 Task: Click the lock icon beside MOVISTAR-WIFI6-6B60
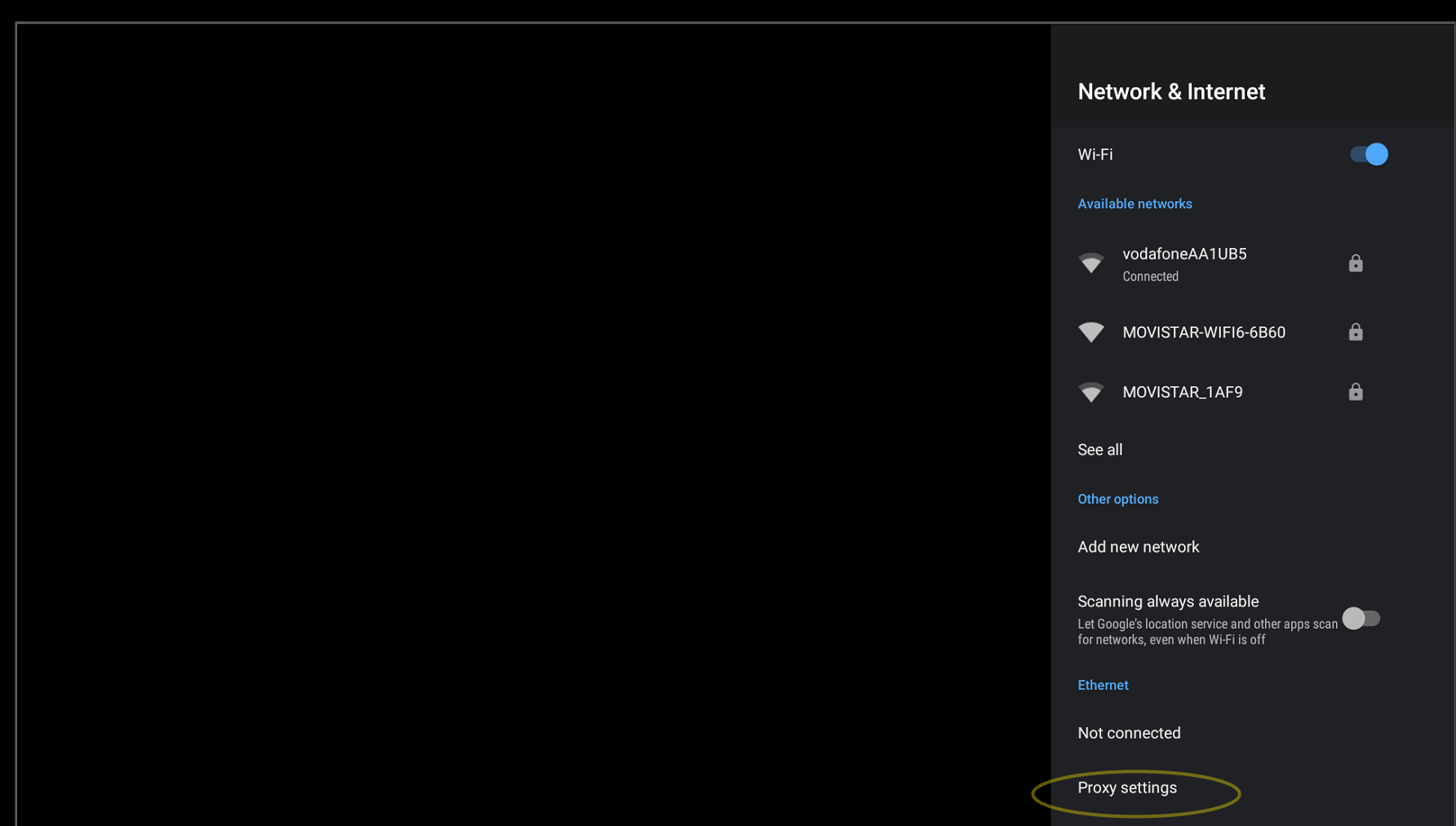pyautogui.click(x=1356, y=331)
